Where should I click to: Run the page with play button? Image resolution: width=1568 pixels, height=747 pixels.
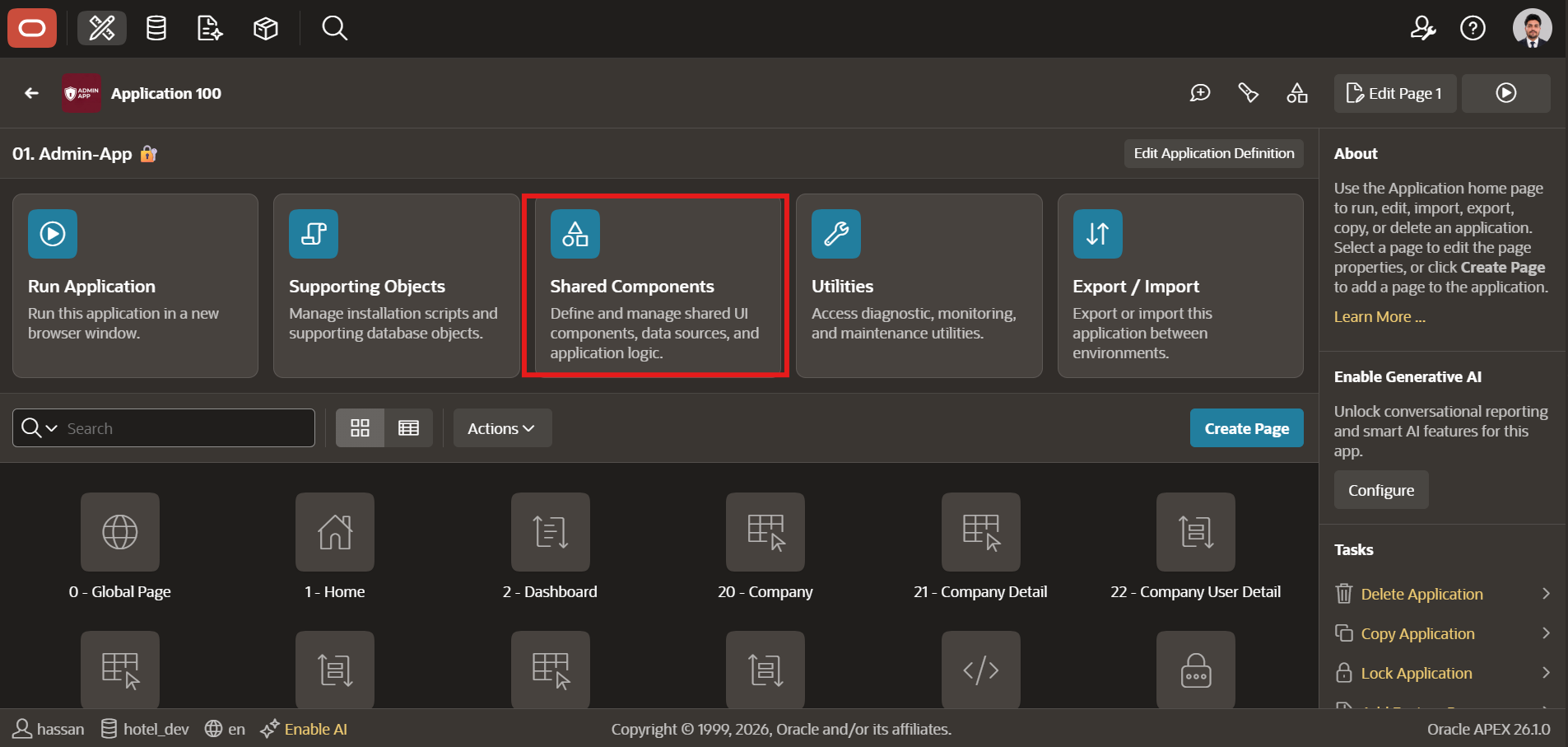pyautogui.click(x=1506, y=93)
